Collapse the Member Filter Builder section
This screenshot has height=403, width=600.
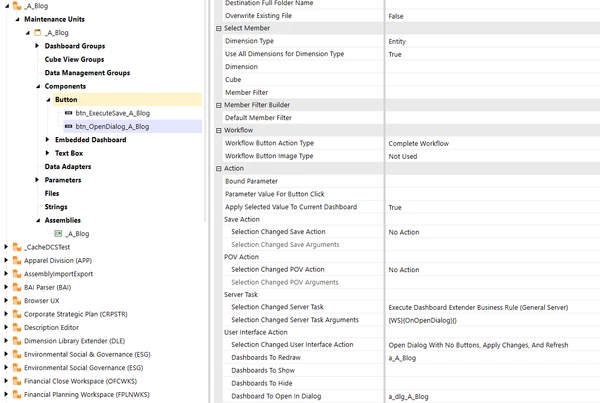click(219, 105)
